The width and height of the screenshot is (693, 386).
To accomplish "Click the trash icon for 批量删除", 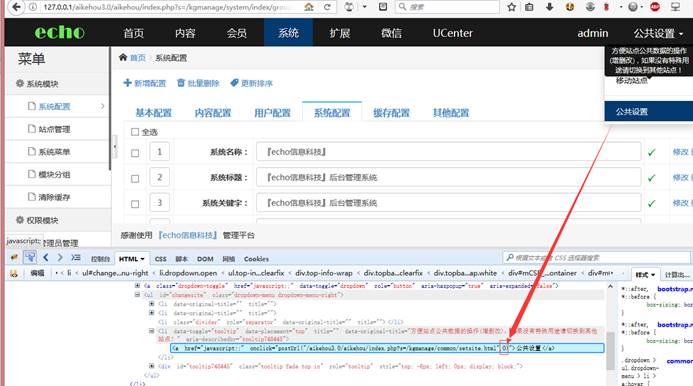I will pyautogui.click(x=181, y=83).
